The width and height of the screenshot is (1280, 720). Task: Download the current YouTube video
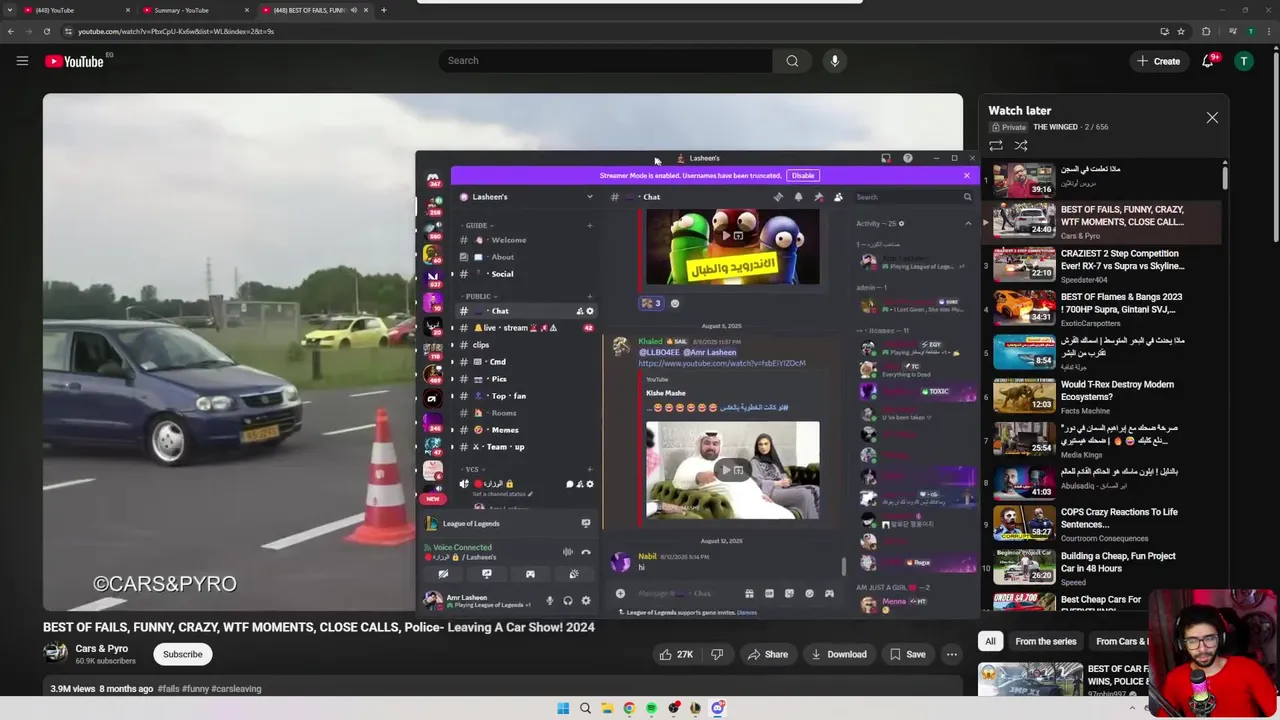click(x=839, y=654)
